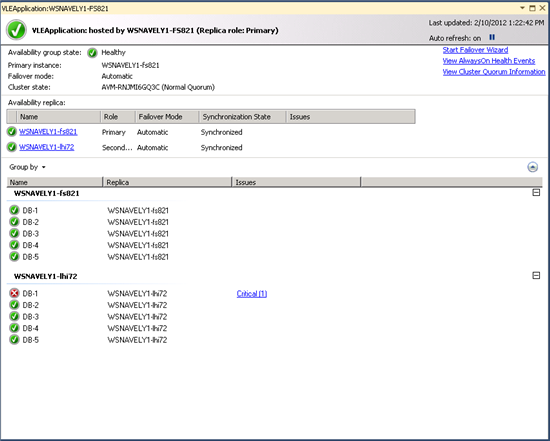The image size is (550, 441).
Task: Click DB-3 green status icon under WSNAVELY1-fs821
Action: 14,233
